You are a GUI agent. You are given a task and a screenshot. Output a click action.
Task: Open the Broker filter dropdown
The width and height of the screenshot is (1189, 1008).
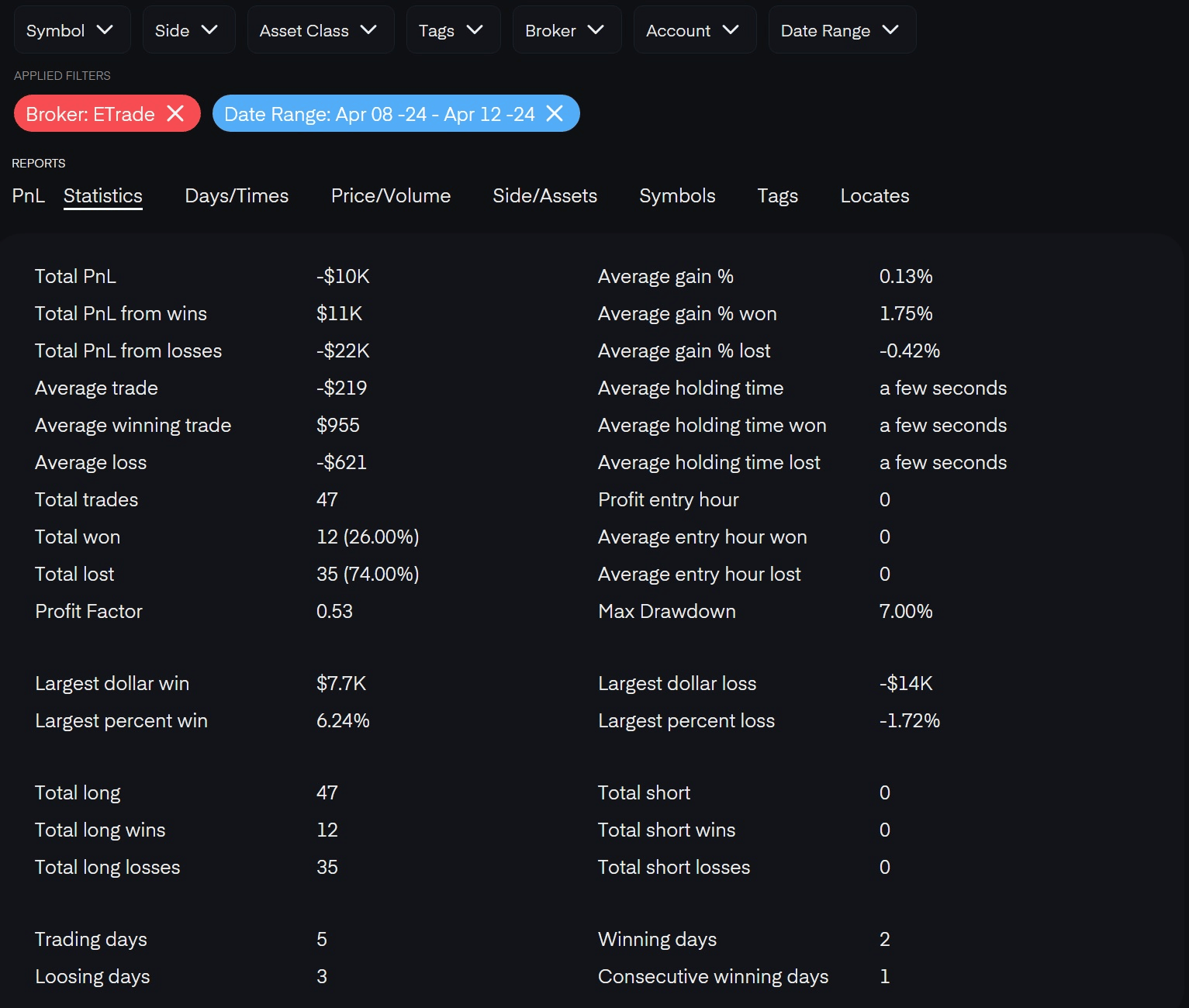click(566, 30)
